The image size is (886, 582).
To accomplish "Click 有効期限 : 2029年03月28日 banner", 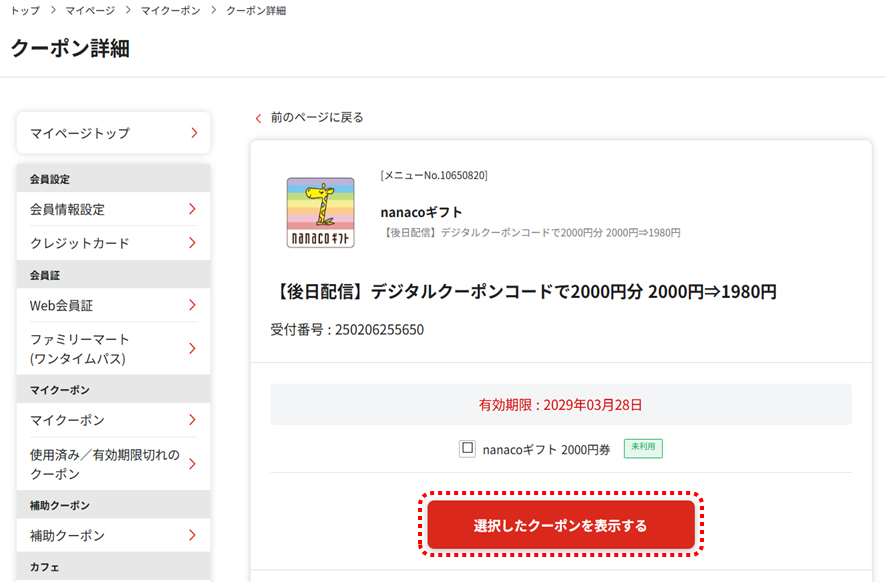I will coord(561,405).
